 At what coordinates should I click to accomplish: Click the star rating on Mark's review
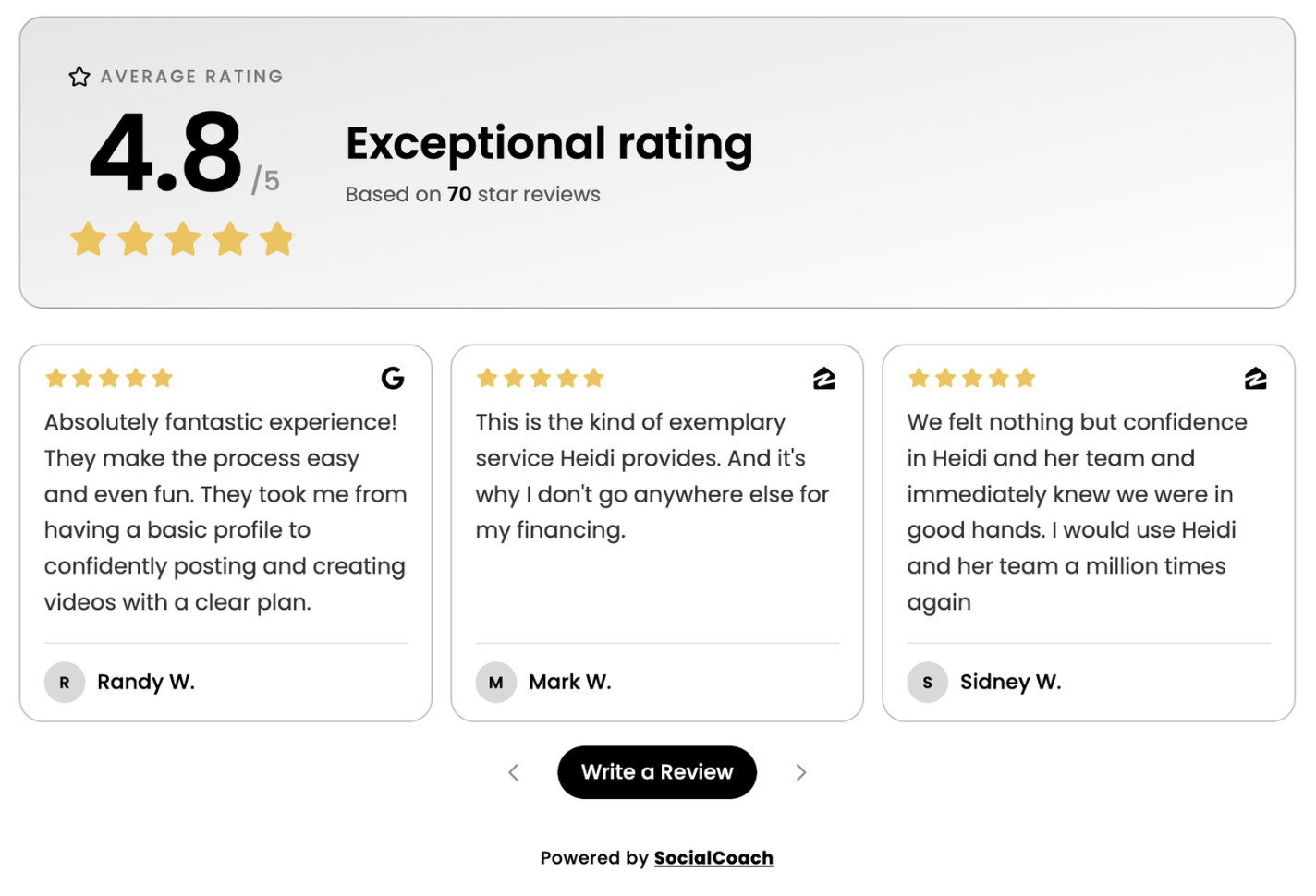[541, 378]
